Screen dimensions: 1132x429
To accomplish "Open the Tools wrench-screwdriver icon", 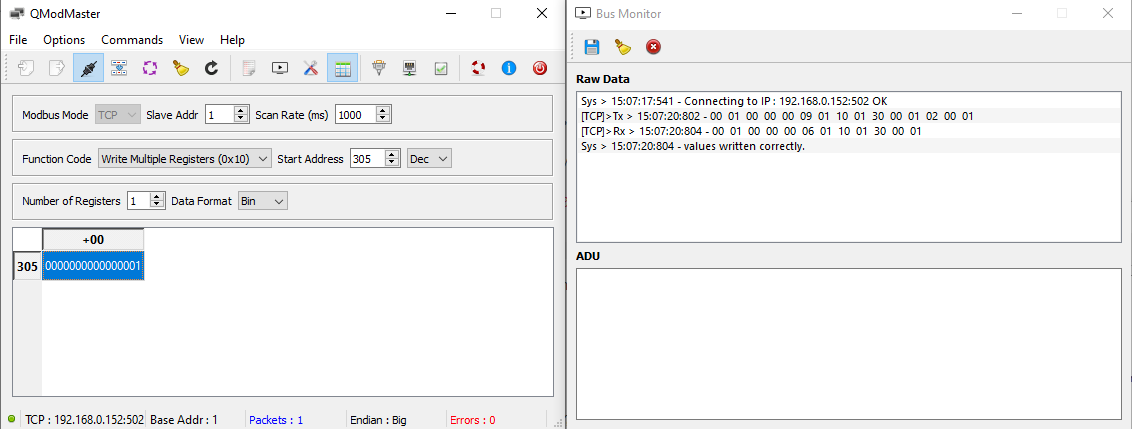I will click(310, 68).
